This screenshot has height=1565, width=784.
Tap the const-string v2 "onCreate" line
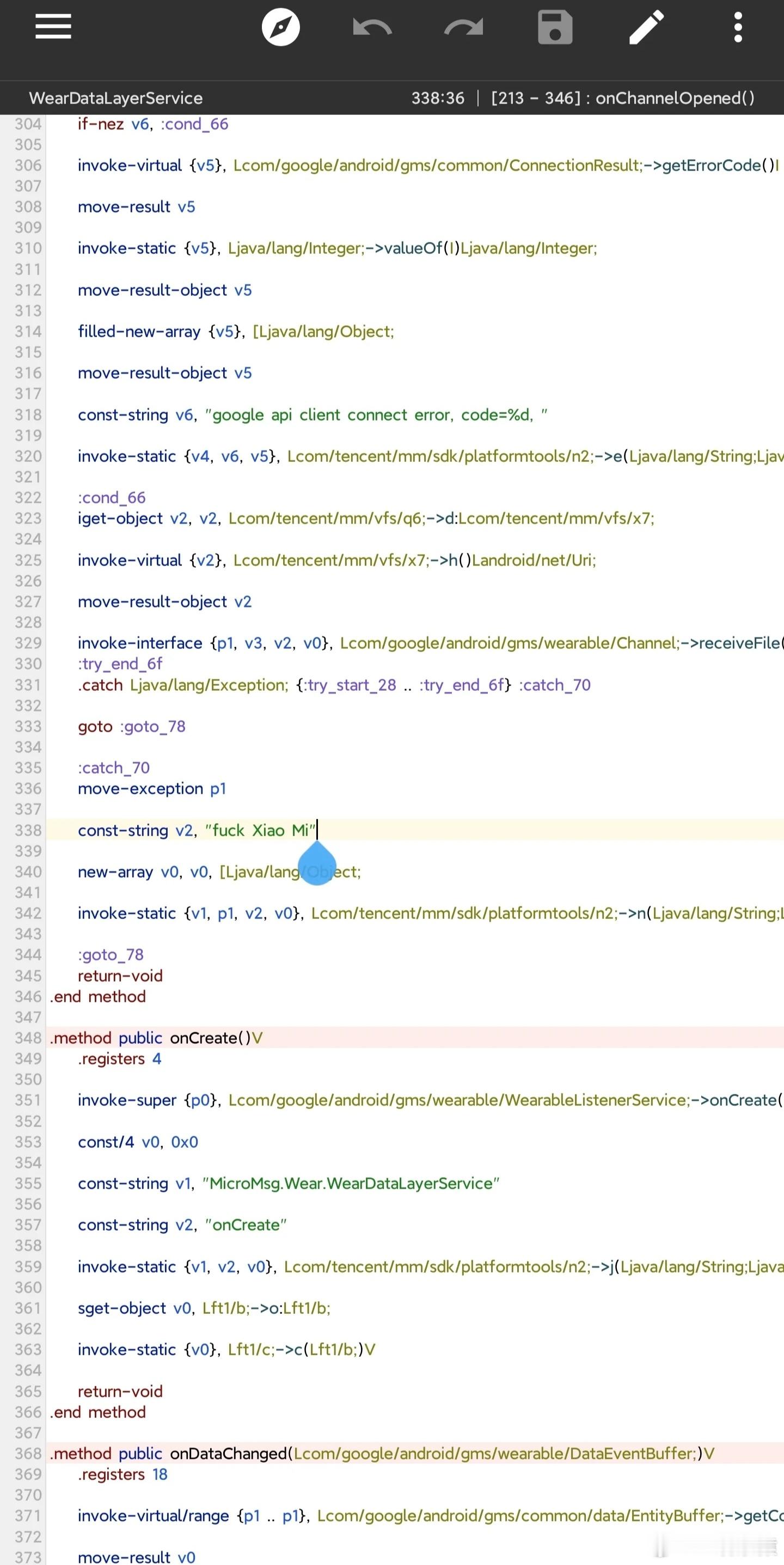(x=182, y=1224)
